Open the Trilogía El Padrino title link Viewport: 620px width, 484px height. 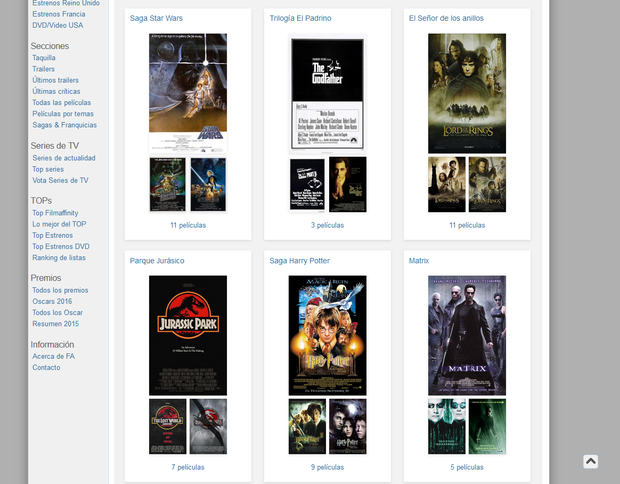tap(300, 18)
